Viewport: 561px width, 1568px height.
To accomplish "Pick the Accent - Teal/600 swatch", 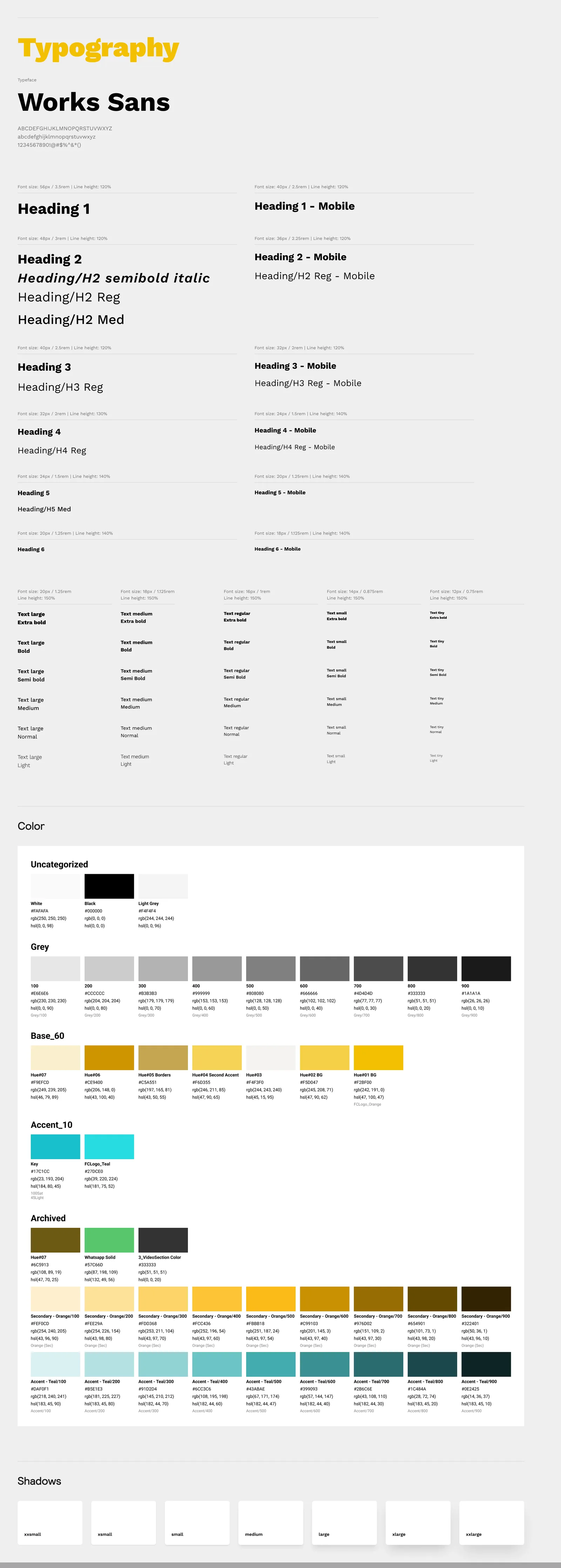I will point(324,1364).
